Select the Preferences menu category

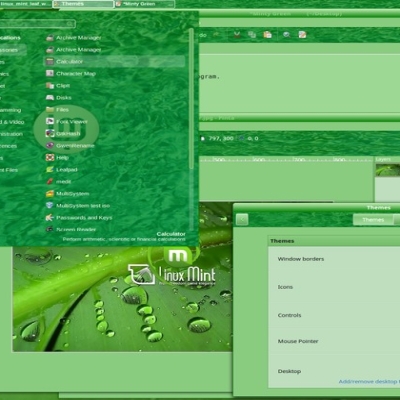point(9,146)
